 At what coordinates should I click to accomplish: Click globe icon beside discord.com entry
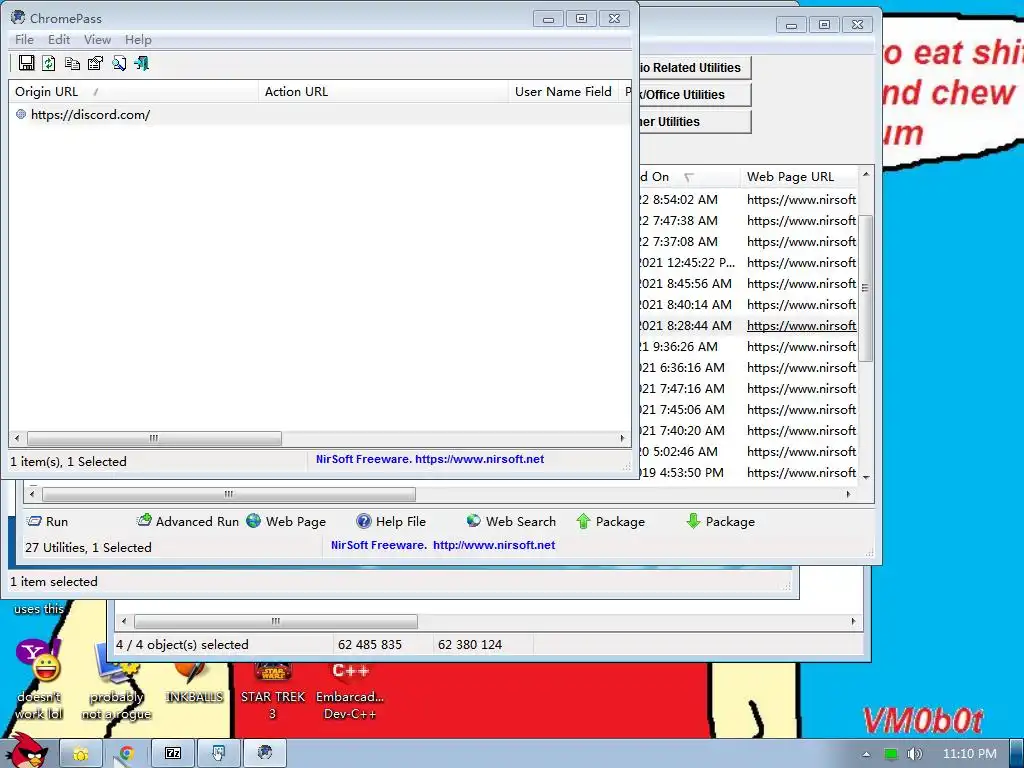click(x=21, y=114)
